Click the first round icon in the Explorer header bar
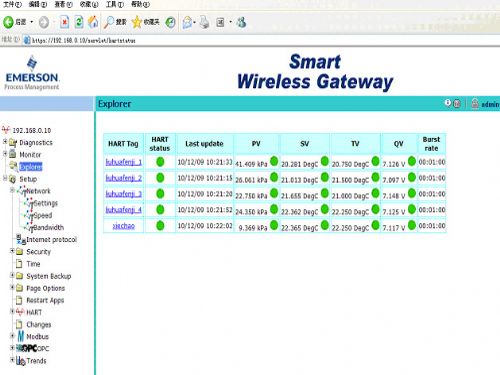Screen dimensions: 500x375 448,103
